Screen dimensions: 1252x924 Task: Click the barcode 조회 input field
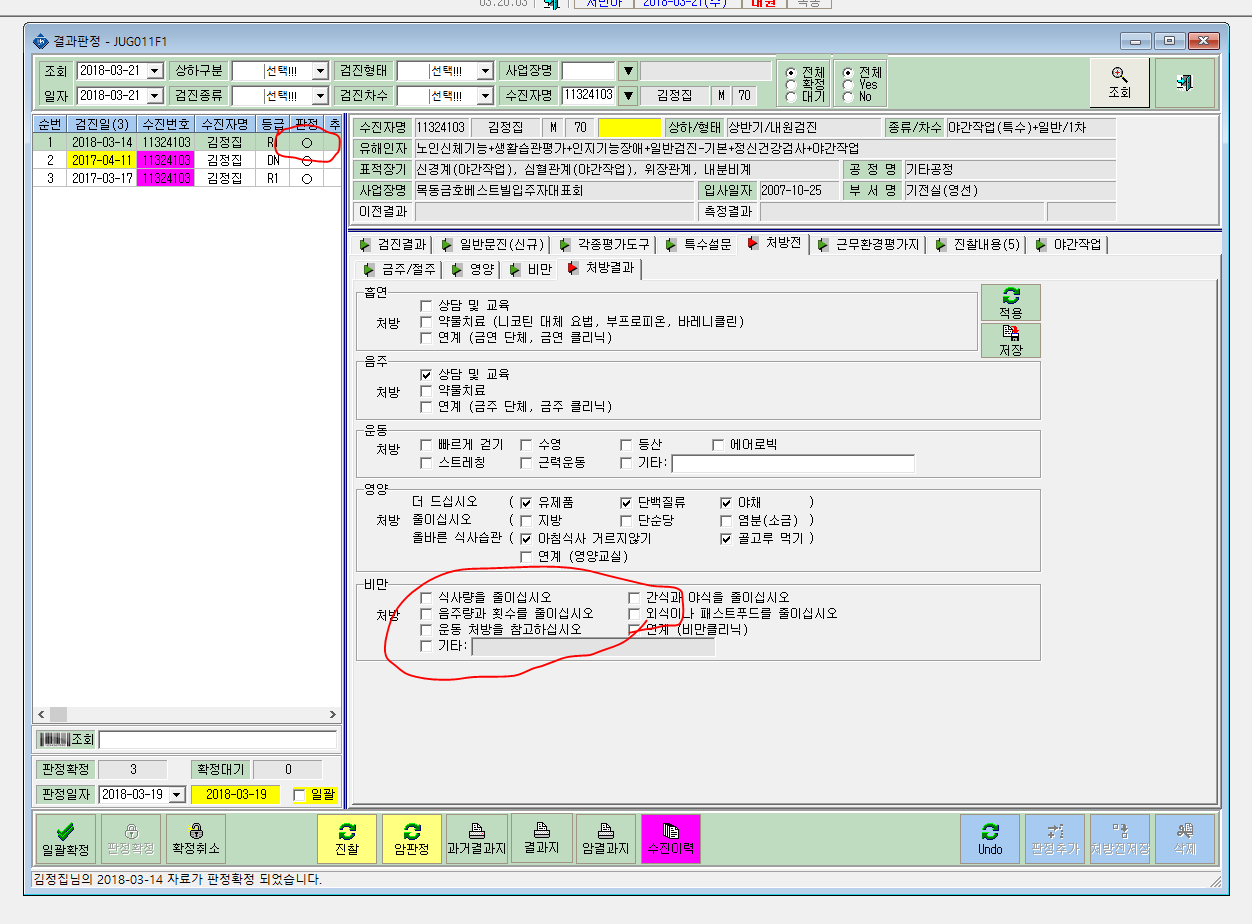coord(218,739)
